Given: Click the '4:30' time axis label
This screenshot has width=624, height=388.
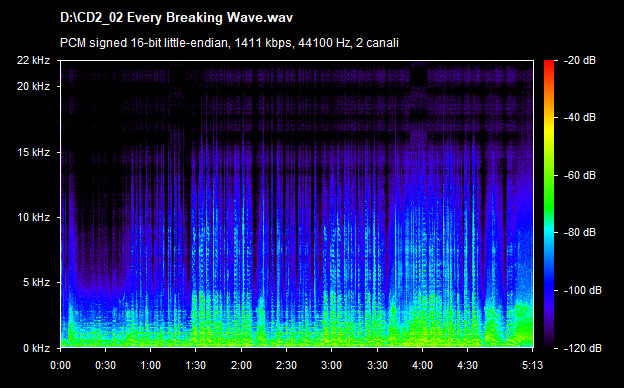Looking at the screenshot, I should pyautogui.click(x=467, y=365).
